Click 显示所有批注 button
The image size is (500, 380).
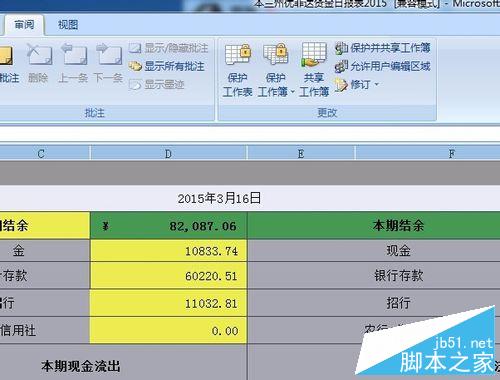(x=166, y=66)
